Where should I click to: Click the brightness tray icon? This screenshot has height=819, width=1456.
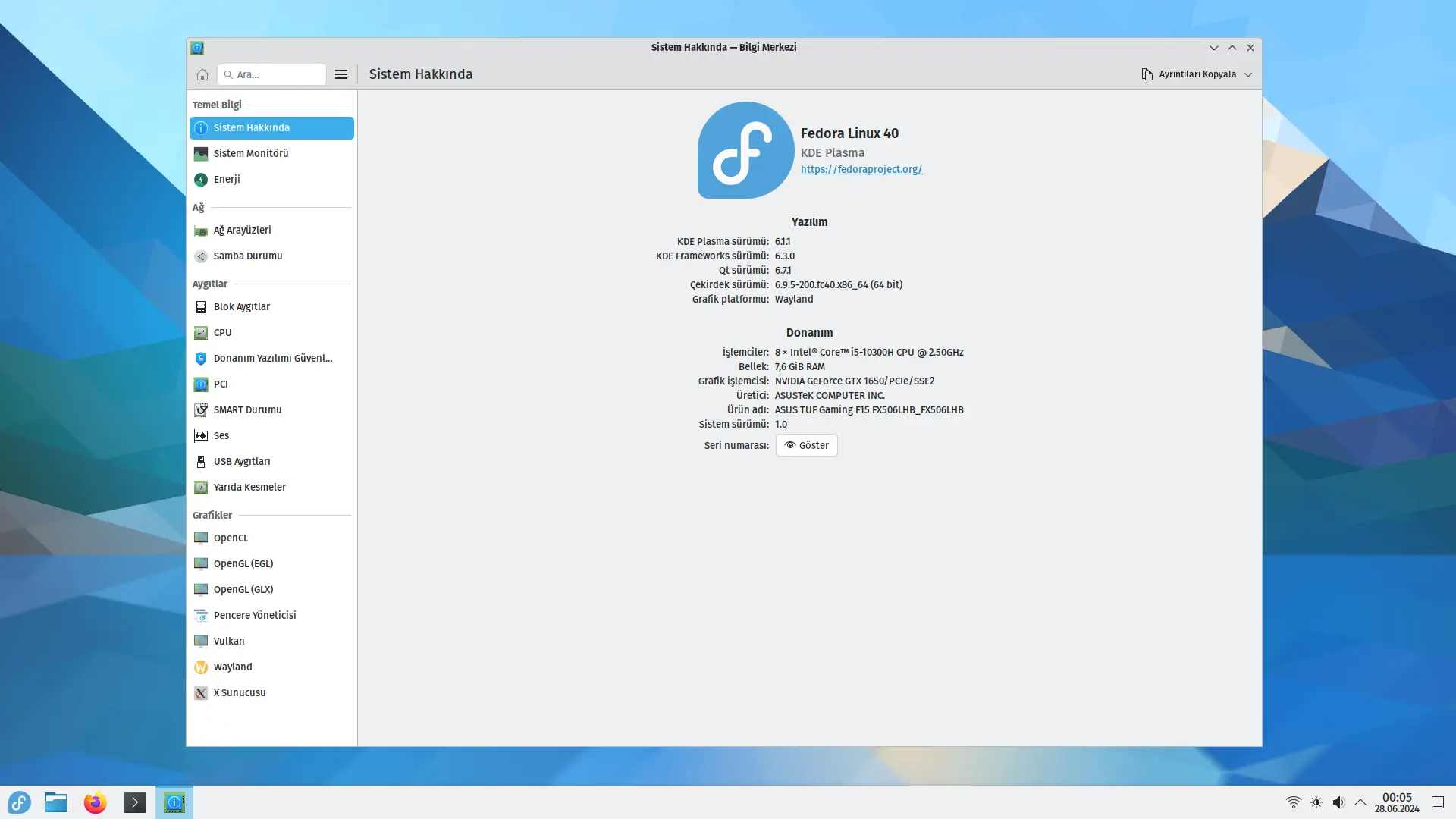(1316, 802)
